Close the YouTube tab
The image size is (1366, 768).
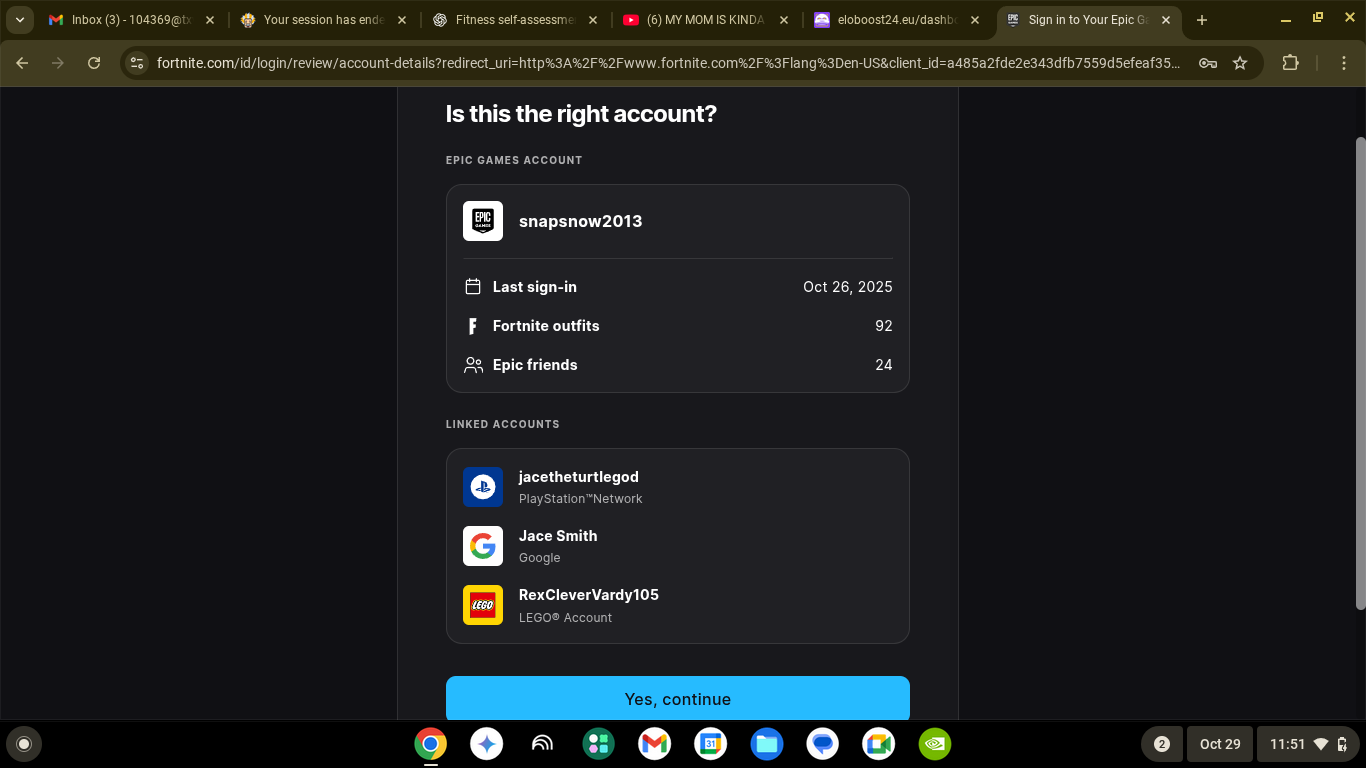click(784, 20)
